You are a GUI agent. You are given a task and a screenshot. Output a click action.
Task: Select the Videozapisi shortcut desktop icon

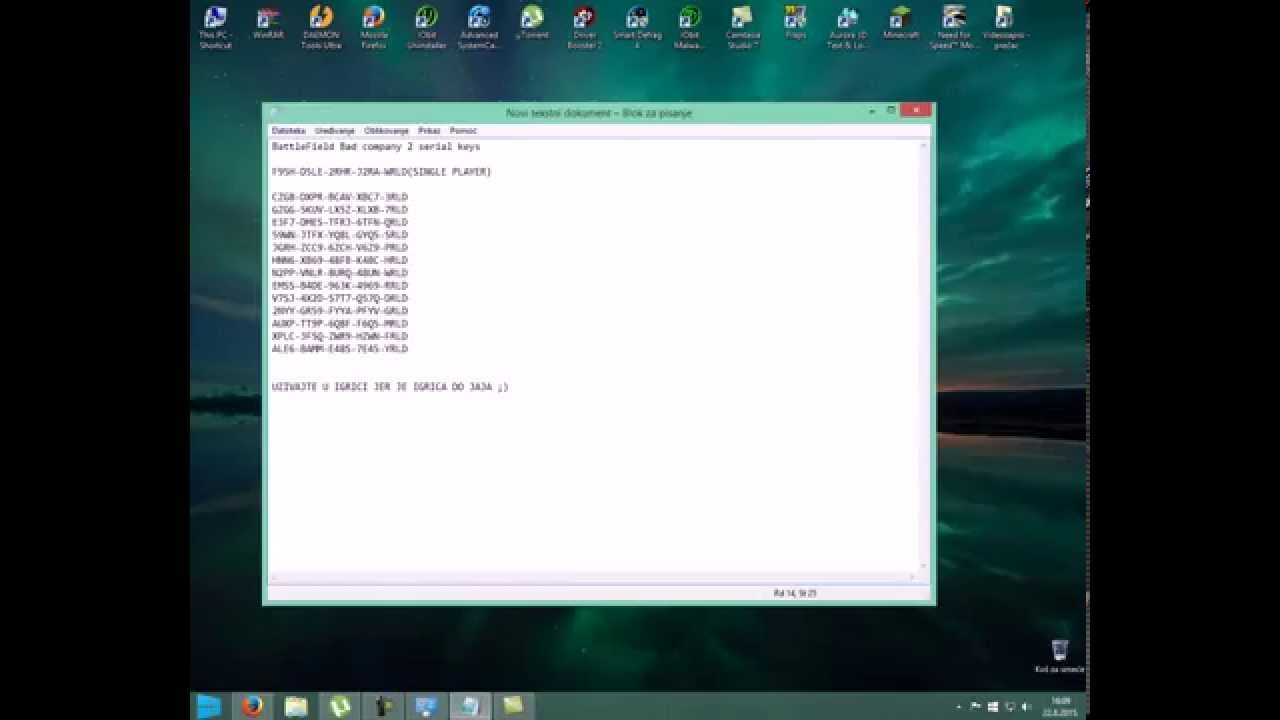point(1006,27)
